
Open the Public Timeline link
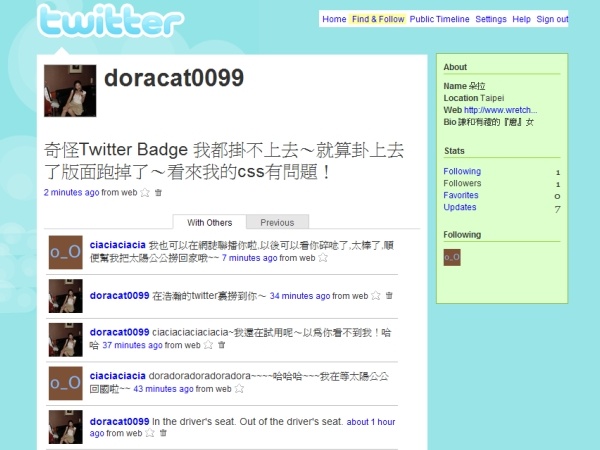coord(439,19)
